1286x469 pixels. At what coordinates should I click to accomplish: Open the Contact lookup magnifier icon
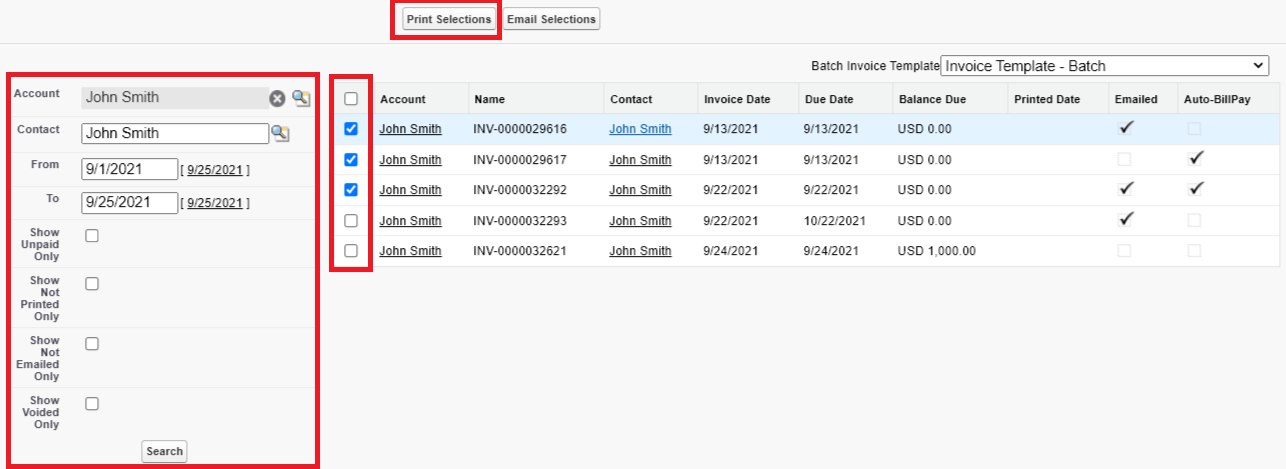[x=280, y=133]
